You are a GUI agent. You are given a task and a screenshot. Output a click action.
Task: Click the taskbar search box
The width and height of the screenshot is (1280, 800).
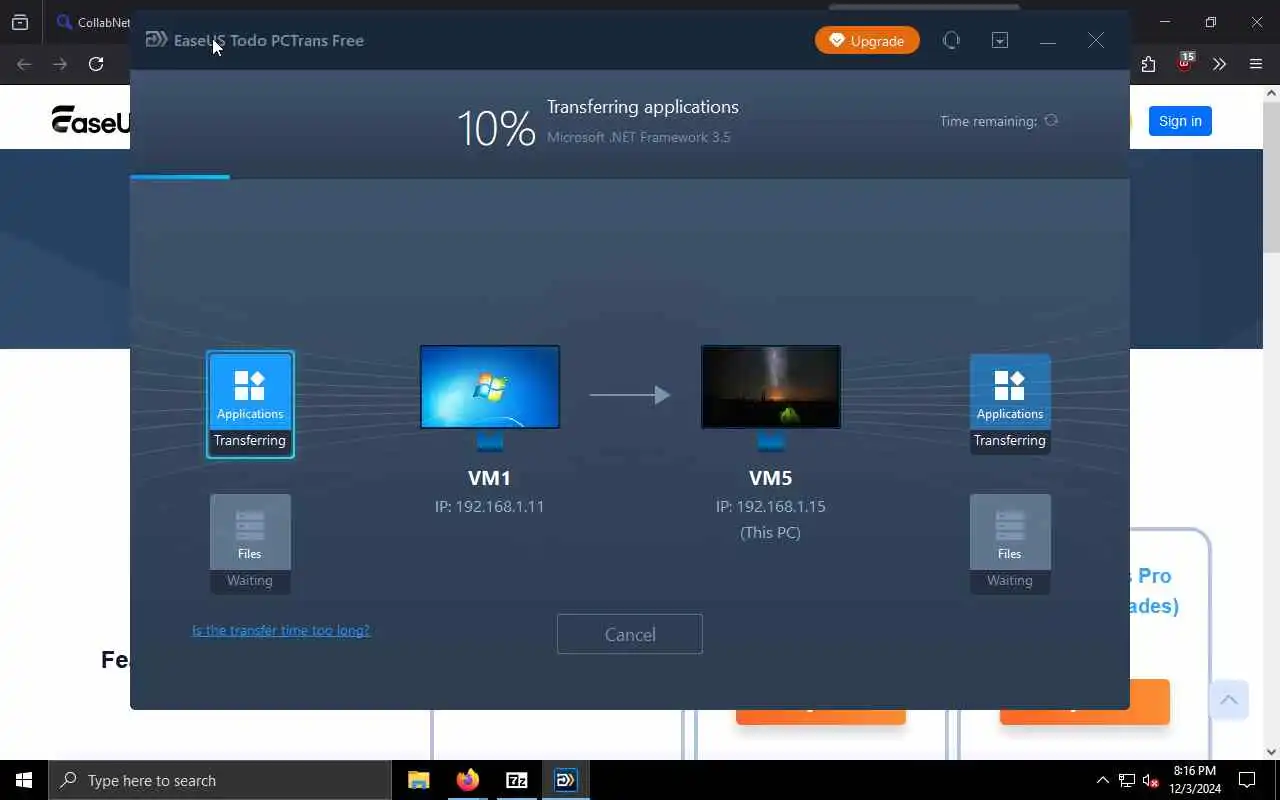[x=220, y=780]
